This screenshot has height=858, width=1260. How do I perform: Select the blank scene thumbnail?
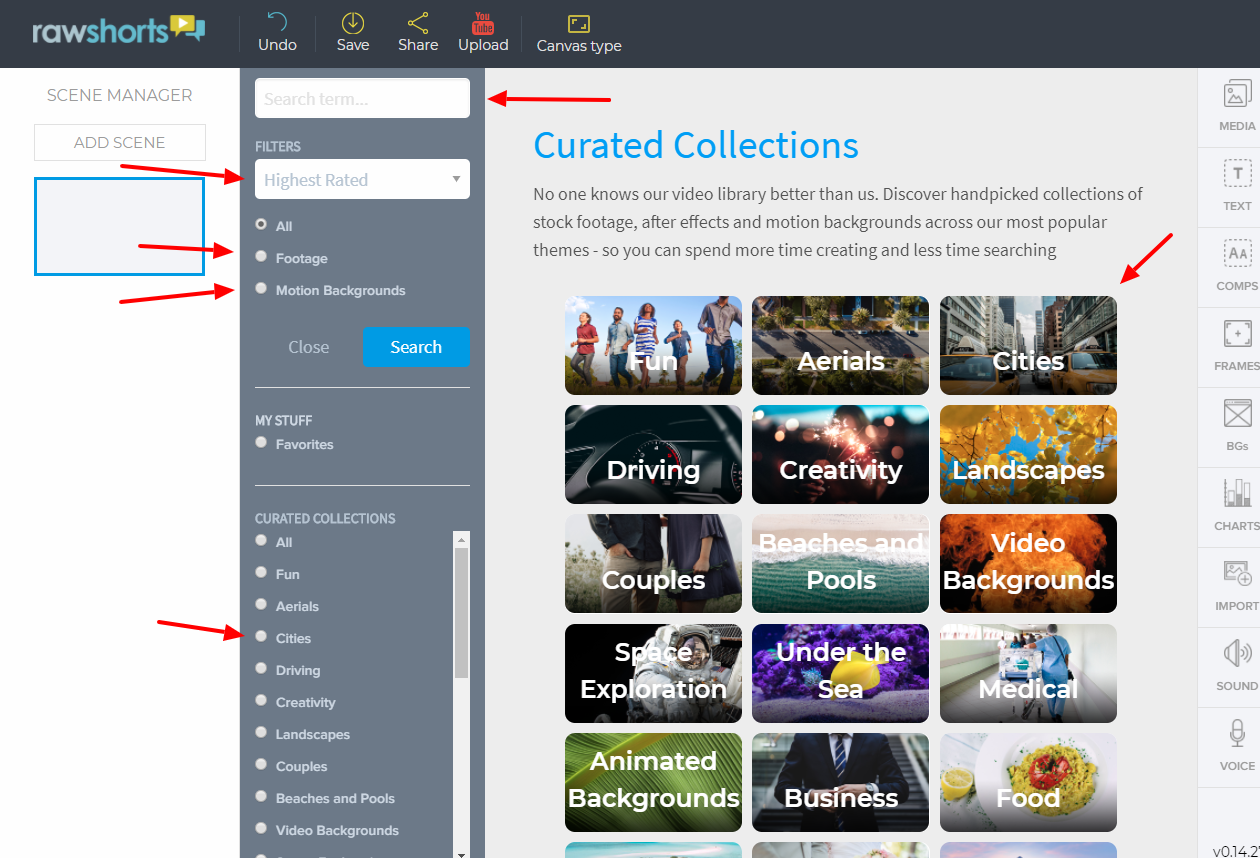coord(119,226)
